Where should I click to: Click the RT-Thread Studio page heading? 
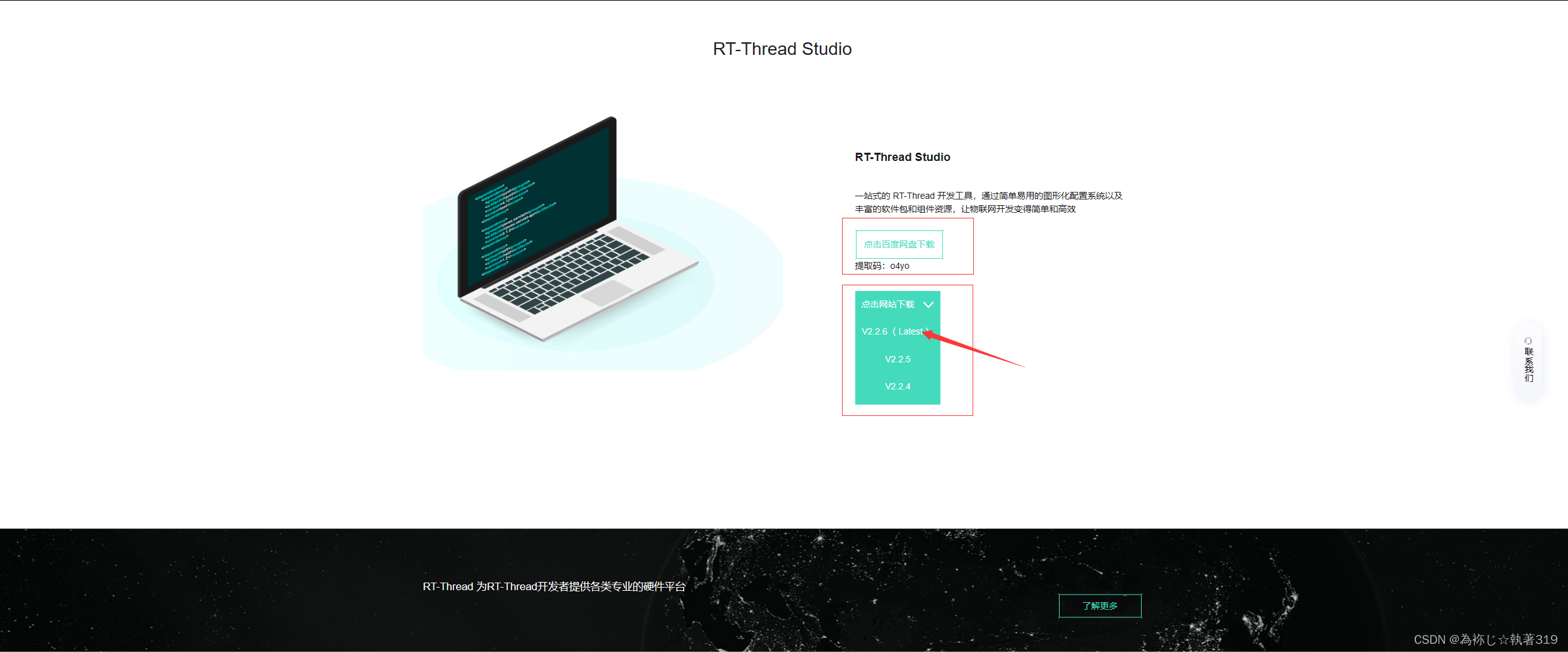coord(782,49)
